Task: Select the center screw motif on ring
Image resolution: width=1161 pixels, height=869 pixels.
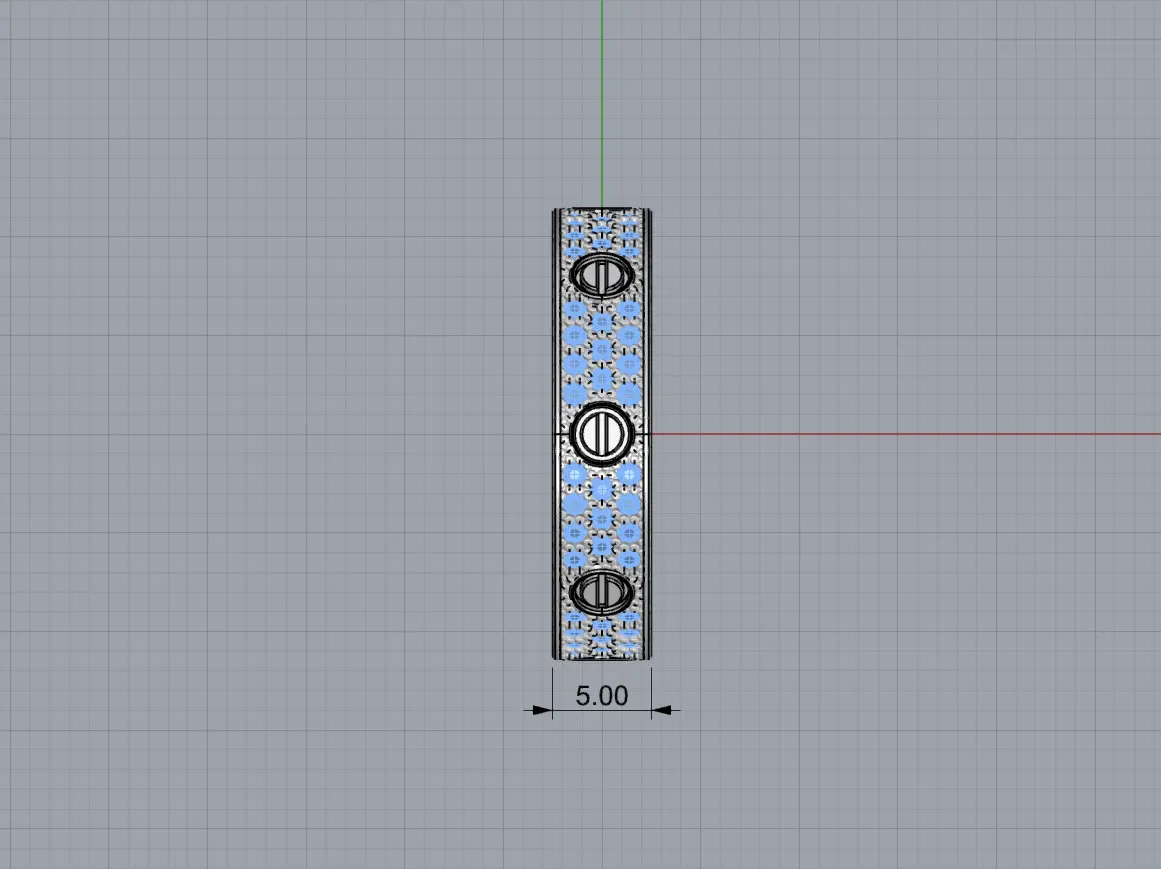Action: (603, 434)
